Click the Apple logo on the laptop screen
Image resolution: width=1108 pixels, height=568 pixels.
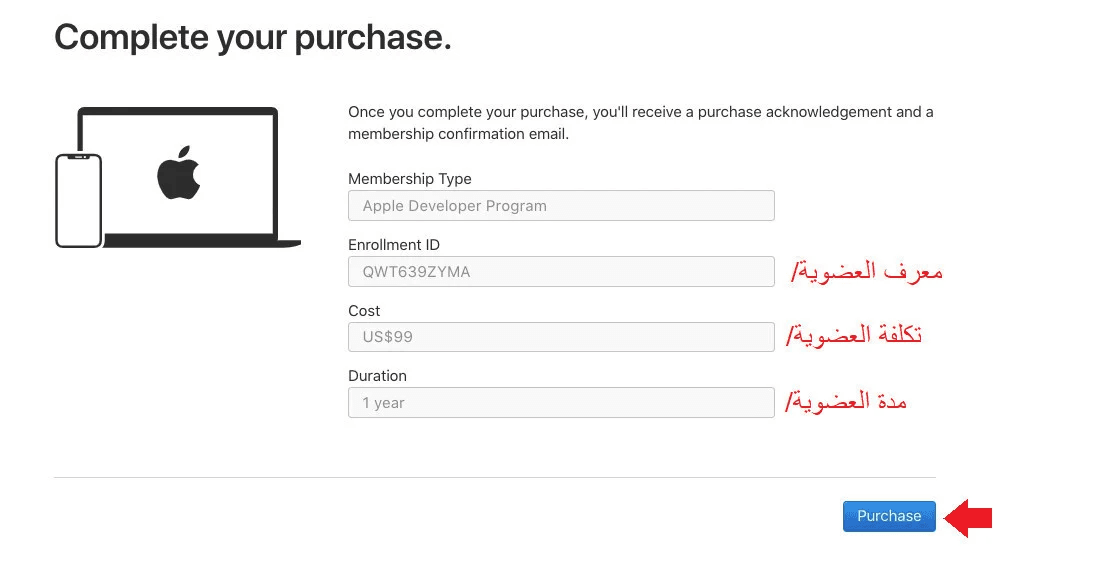click(x=179, y=172)
